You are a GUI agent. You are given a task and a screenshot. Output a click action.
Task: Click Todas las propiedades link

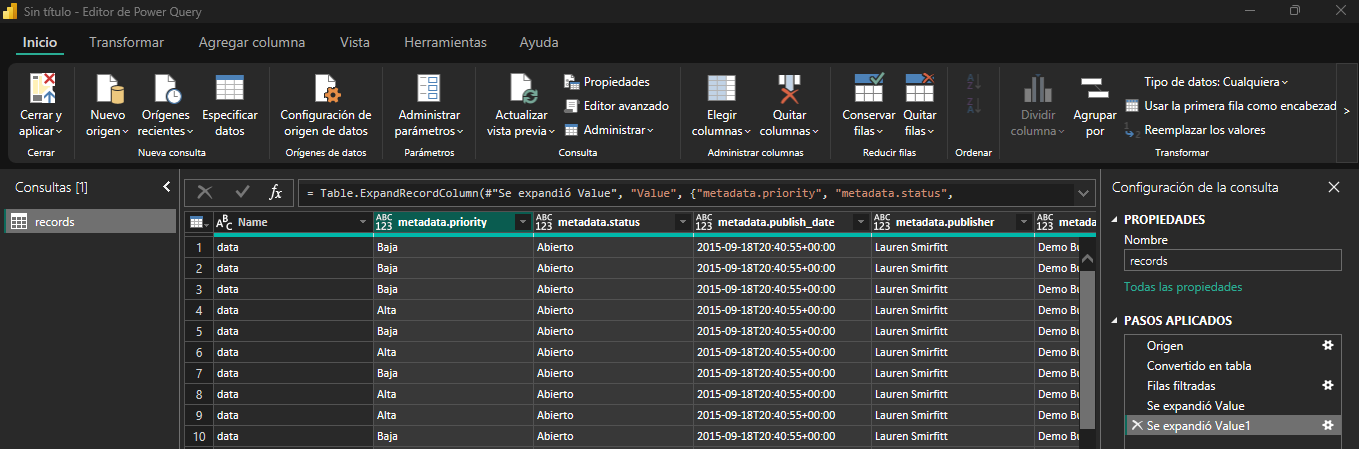point(1183,287)
